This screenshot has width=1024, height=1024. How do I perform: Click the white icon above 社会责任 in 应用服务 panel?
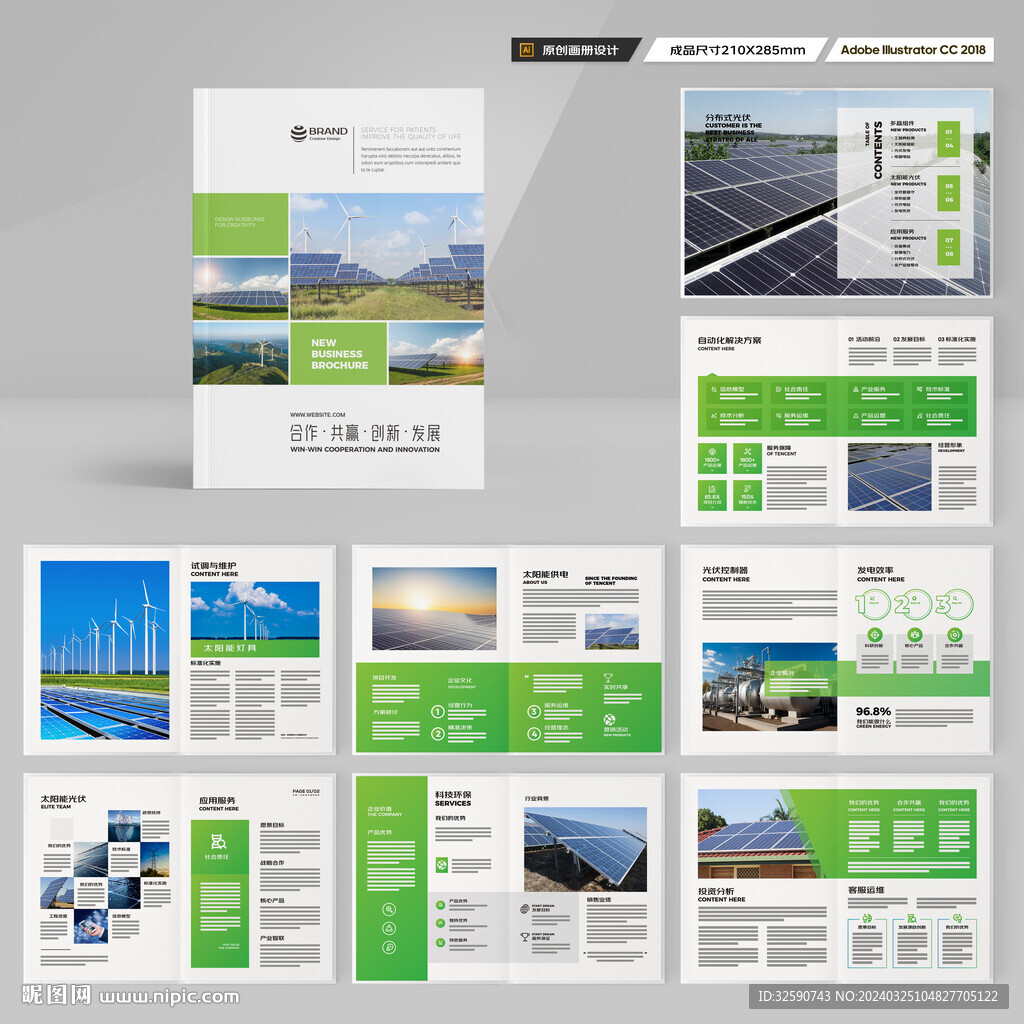(218, 841)
